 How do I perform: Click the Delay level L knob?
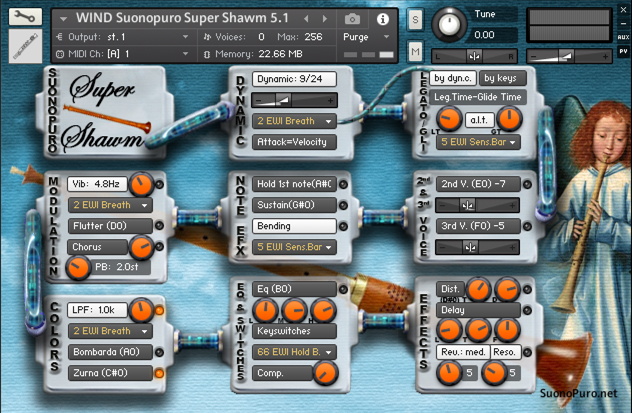[x=449, y=330]
